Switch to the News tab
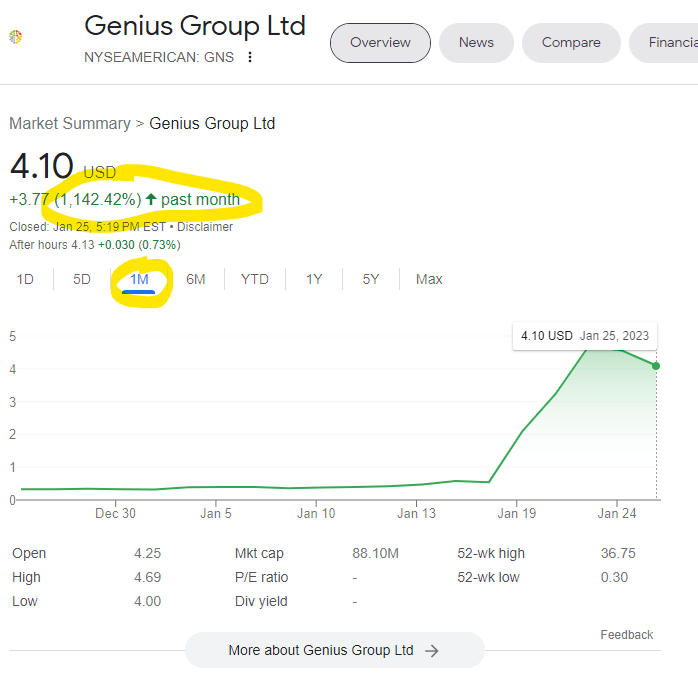This screenshot has width=698, height=684. tap(476, 43)
